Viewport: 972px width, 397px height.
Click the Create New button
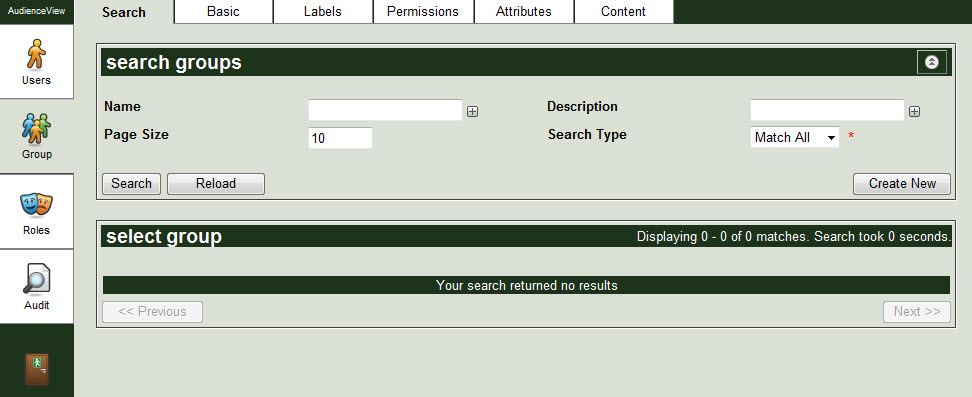[902, 184]
